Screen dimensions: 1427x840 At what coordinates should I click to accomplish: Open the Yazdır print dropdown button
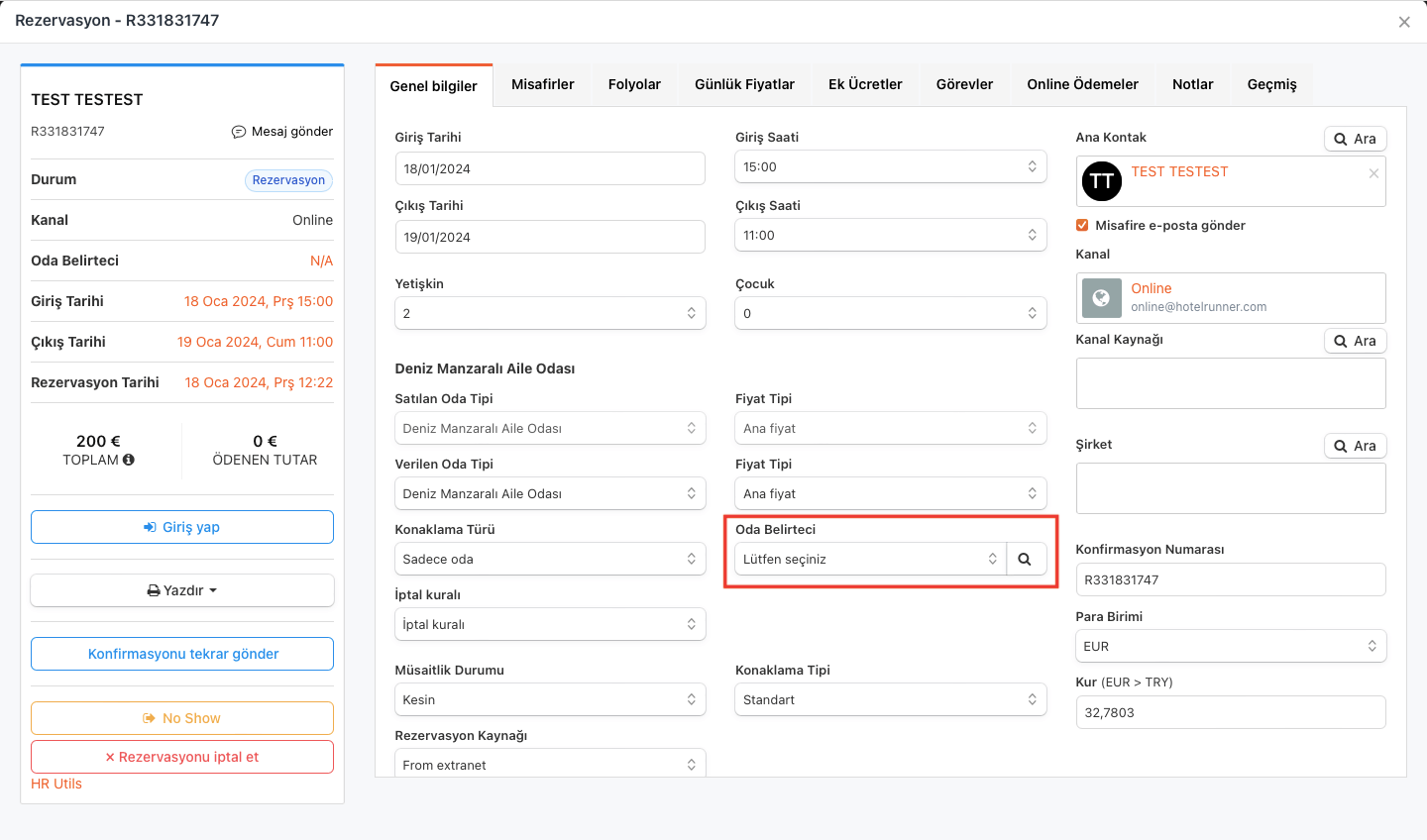coord(182,590)
